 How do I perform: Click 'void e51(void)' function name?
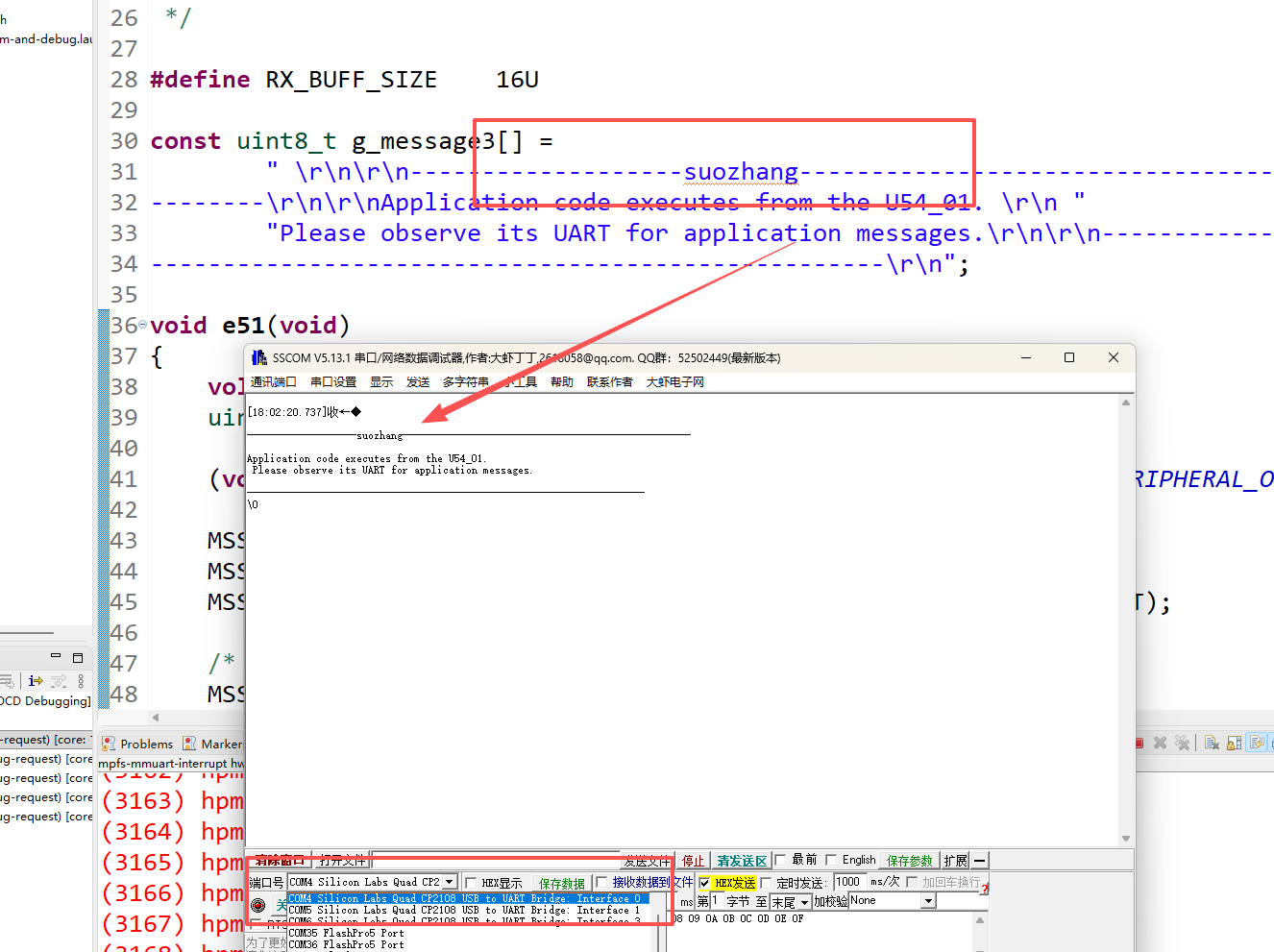tap(250, 326)
